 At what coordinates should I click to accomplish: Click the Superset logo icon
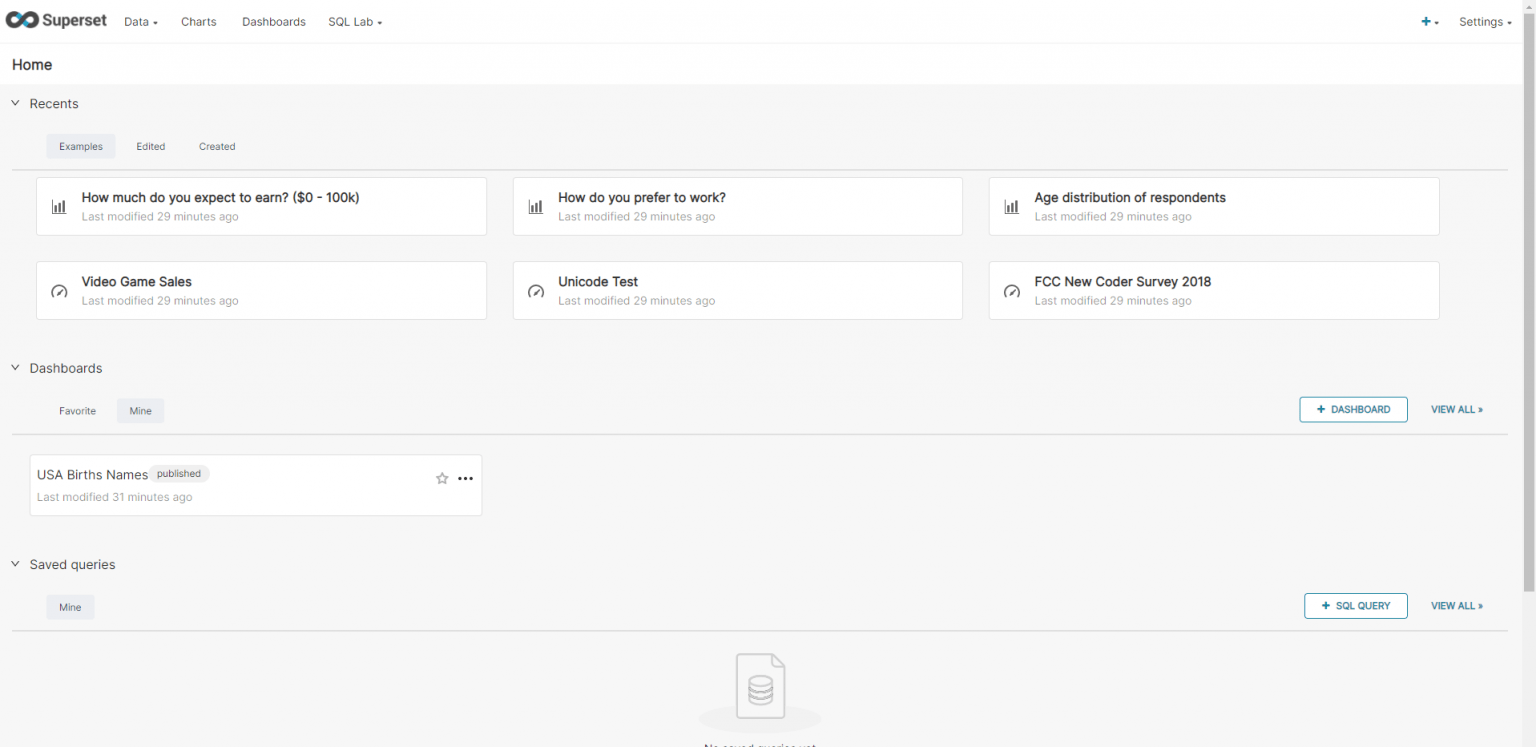tap(22, 21)
